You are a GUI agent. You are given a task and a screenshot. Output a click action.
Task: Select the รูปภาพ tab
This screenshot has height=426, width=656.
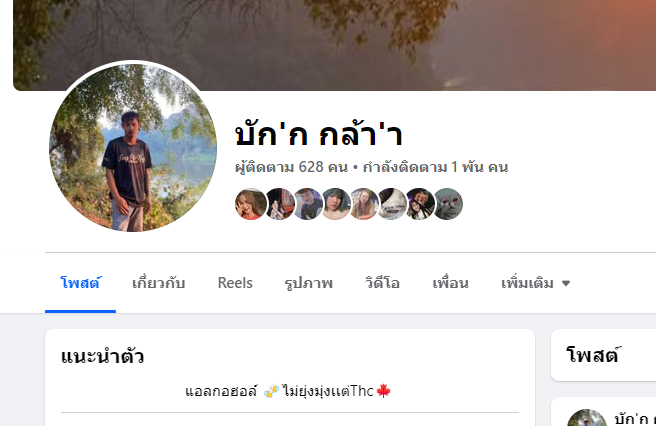[308, 283]
